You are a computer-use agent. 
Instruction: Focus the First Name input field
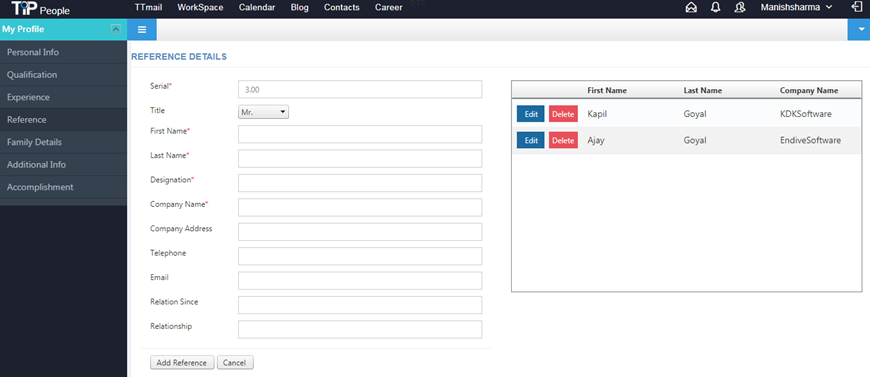coord(360,134)
